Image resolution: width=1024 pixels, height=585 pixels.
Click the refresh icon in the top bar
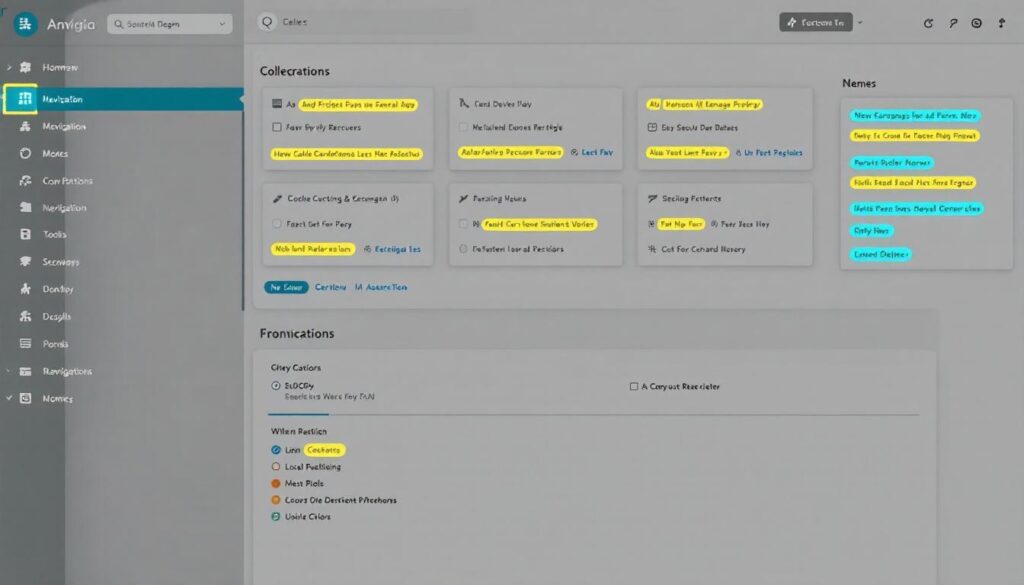(928, 23)
